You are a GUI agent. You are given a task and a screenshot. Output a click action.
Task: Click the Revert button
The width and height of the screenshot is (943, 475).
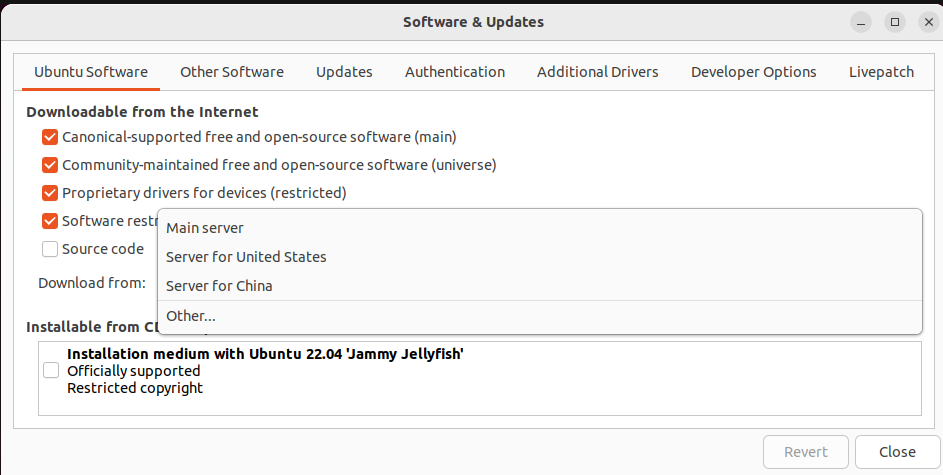point(806,452)
